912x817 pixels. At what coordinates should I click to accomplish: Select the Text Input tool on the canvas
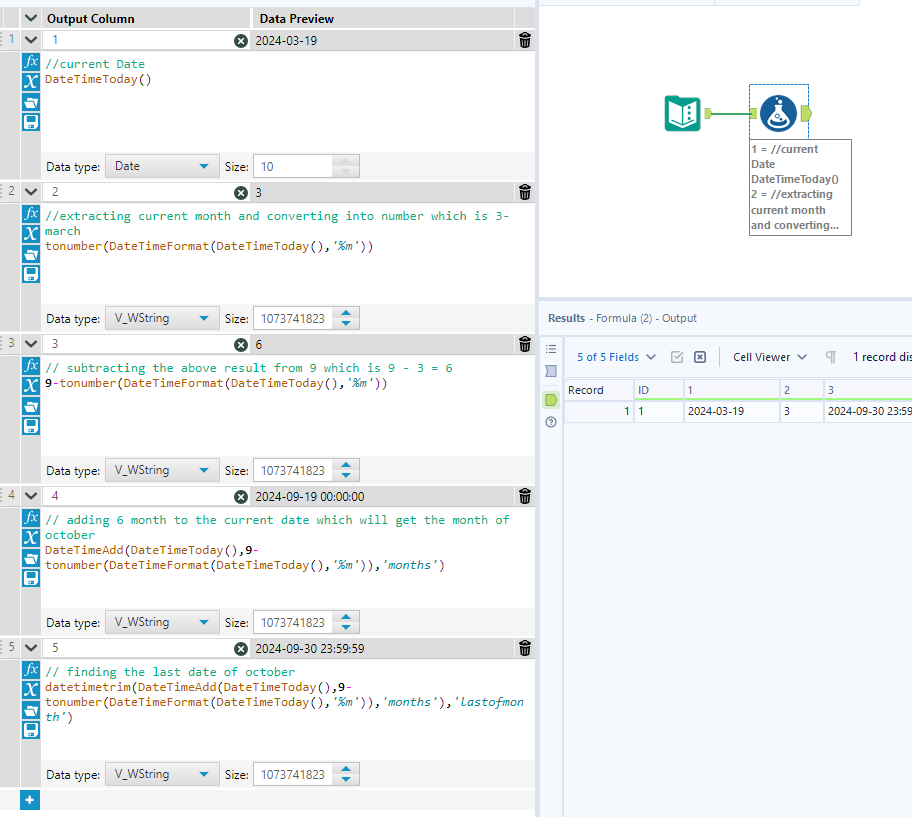(x=684, y=113)
